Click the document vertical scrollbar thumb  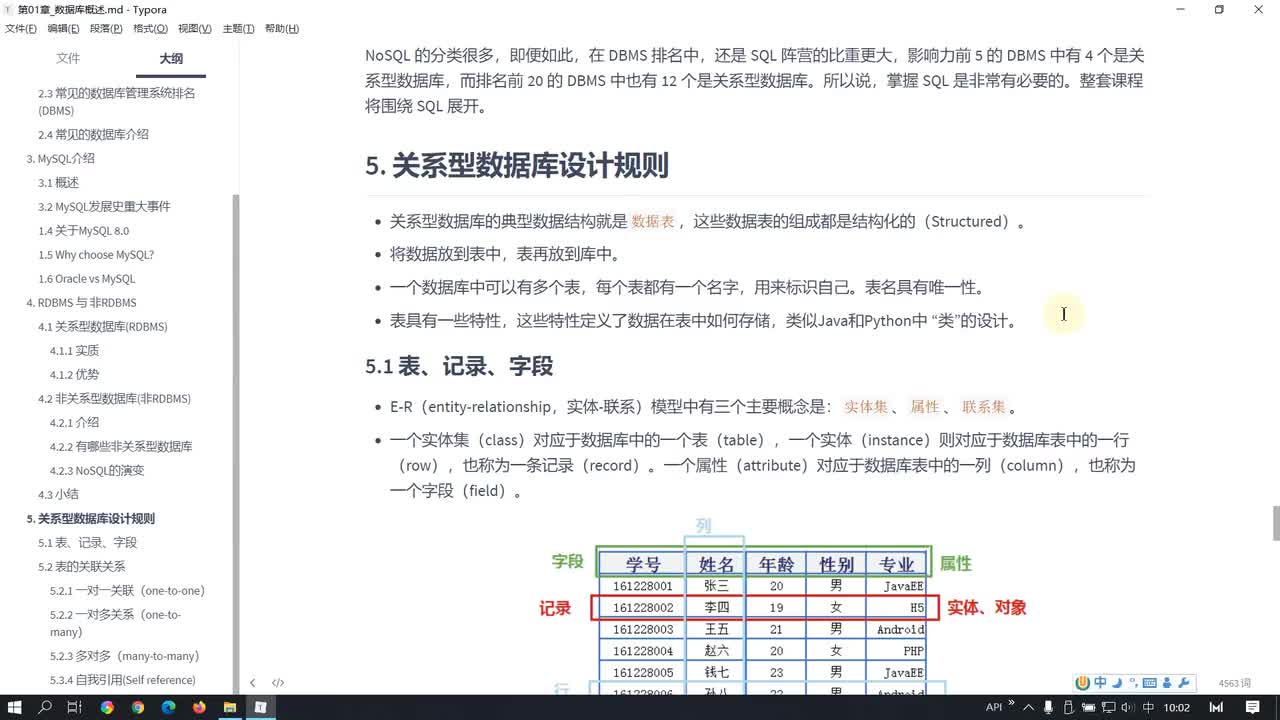click(x=1276, y=523)
